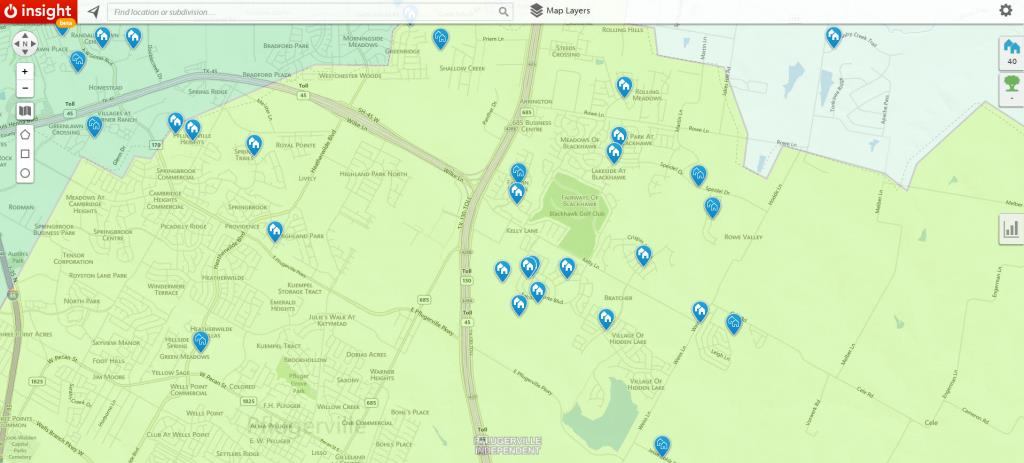Click the locate me arrow icon
Viewport: 1024px width, 463px height.
pyautogui.click(x=93, y=11)
